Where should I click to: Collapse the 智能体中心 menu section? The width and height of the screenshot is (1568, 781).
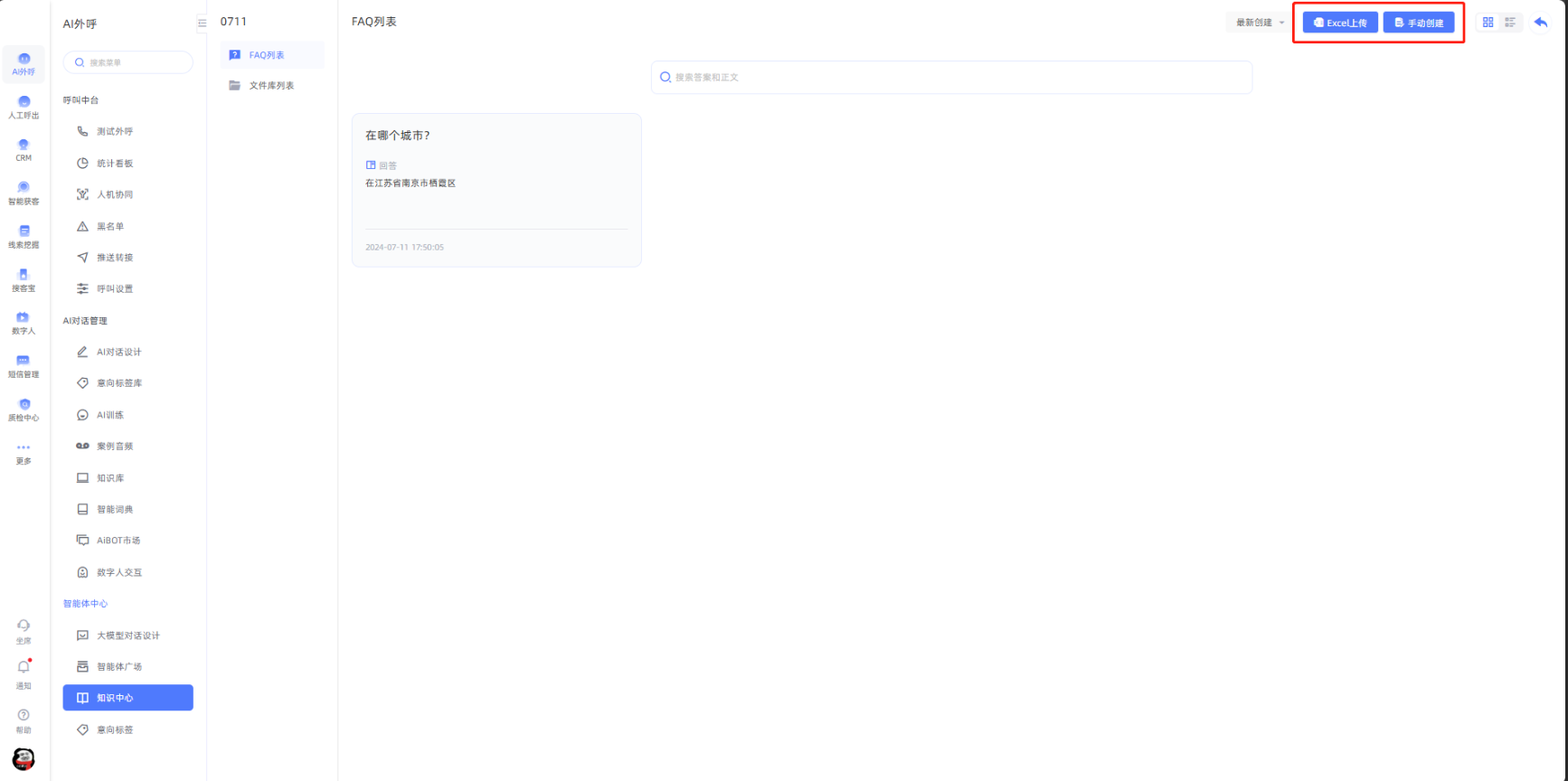pyautogui.click(x=85, y=604)
